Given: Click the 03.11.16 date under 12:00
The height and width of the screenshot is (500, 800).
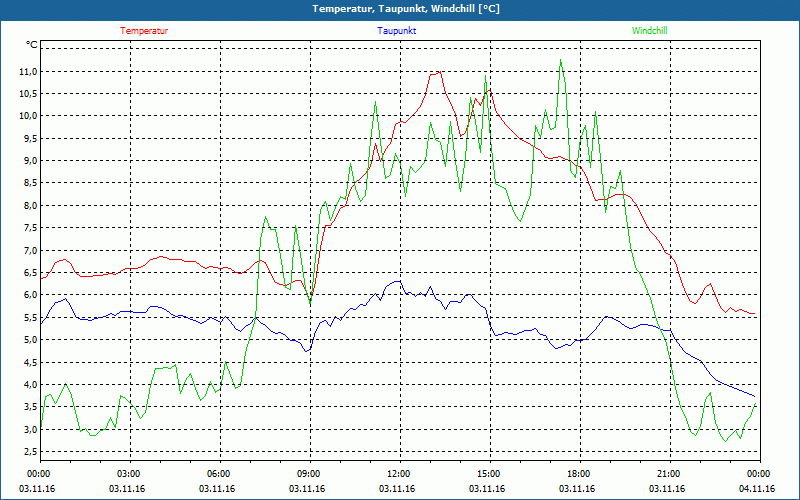Looking at the screenshot, I should 397,489.
